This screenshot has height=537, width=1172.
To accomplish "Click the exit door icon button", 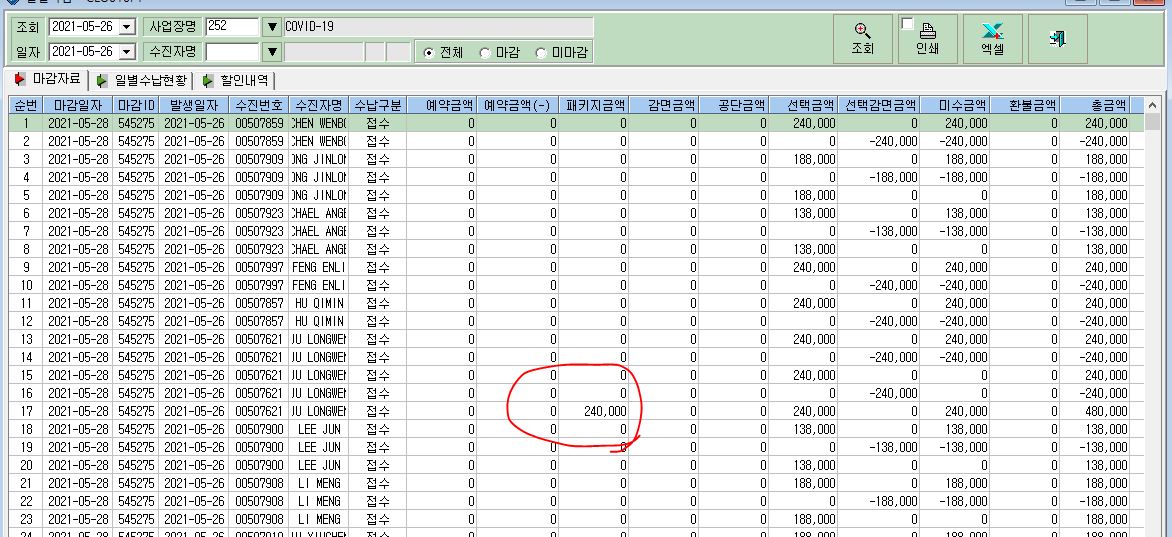I will pos(1058,40).
